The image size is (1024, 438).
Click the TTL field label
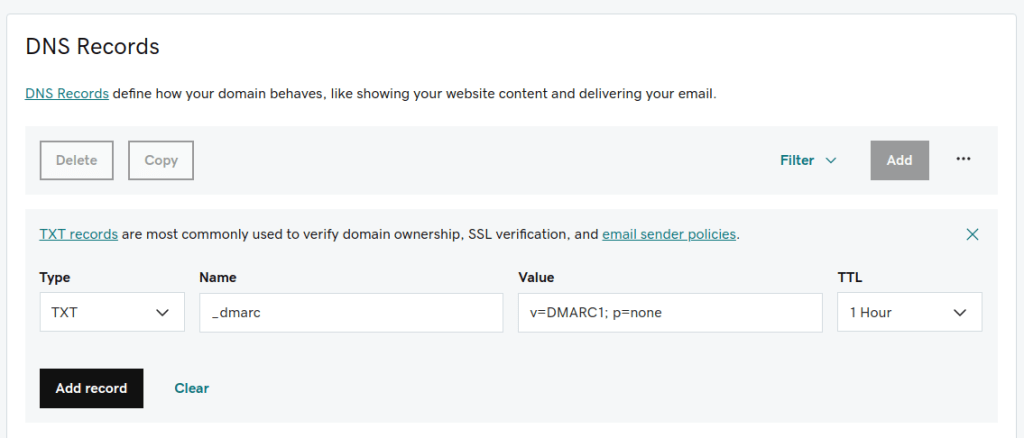tap(848, 277)
